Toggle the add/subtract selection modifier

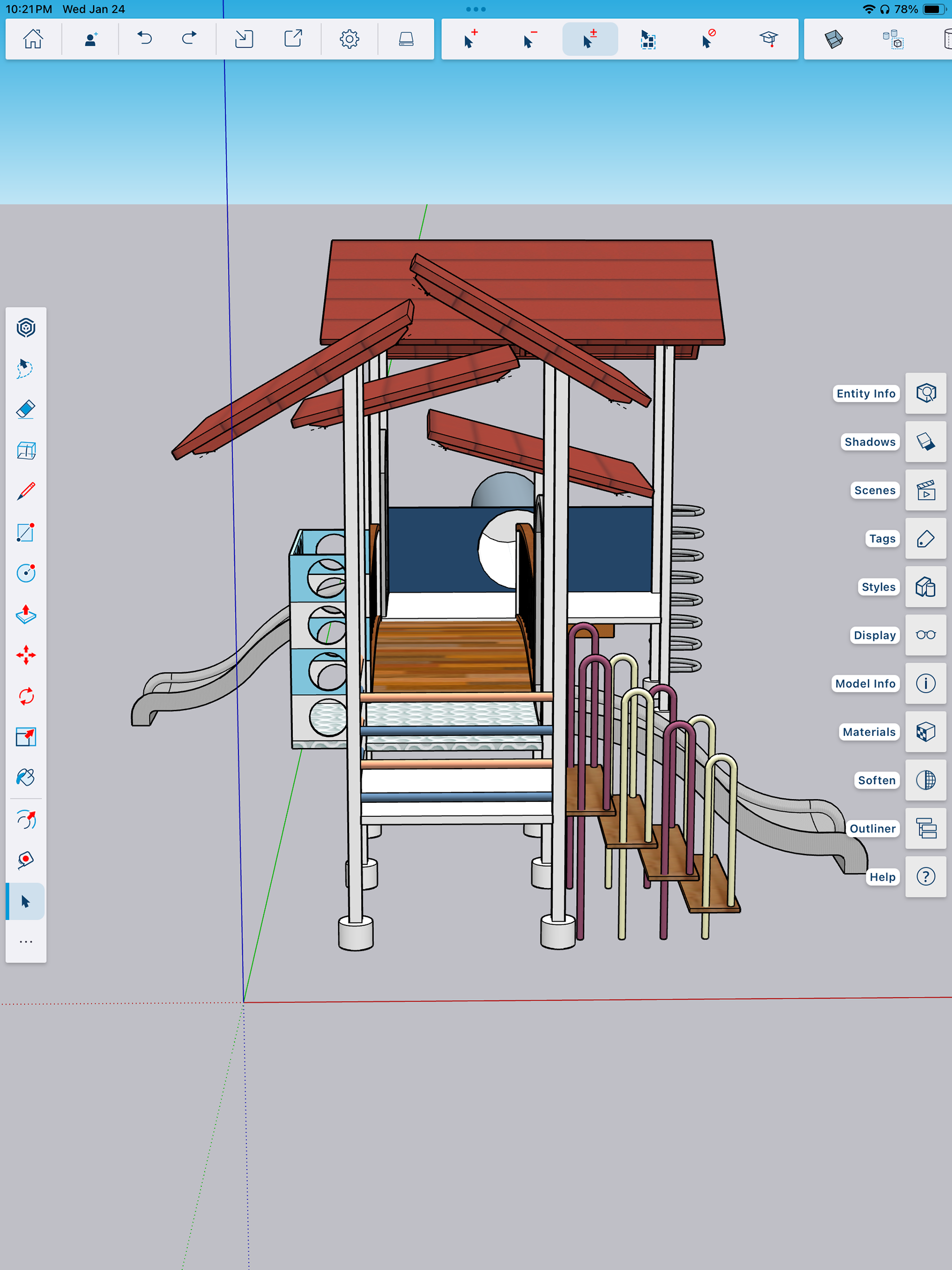(590, 39)
